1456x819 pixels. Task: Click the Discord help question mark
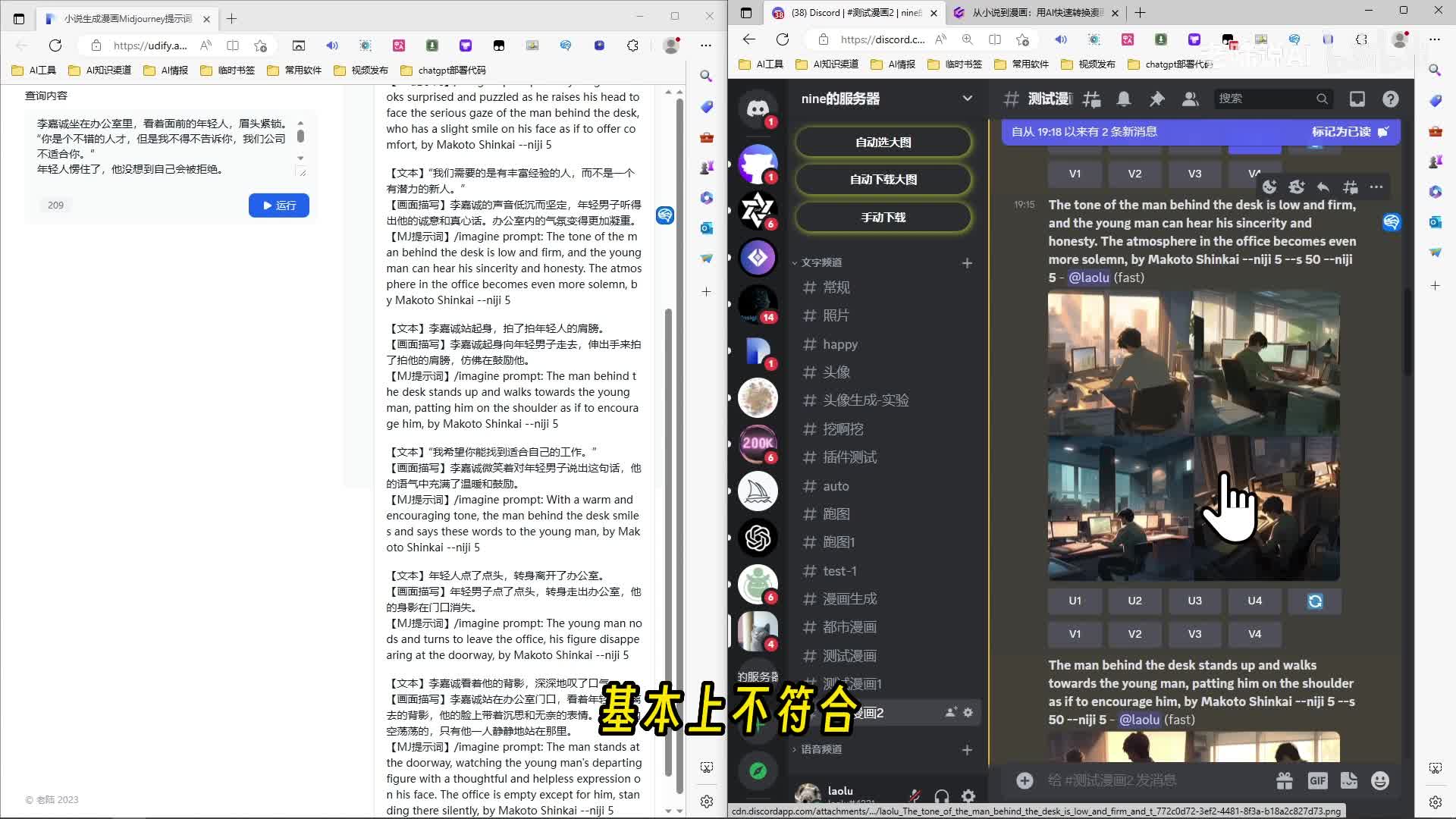point(1390,99)
